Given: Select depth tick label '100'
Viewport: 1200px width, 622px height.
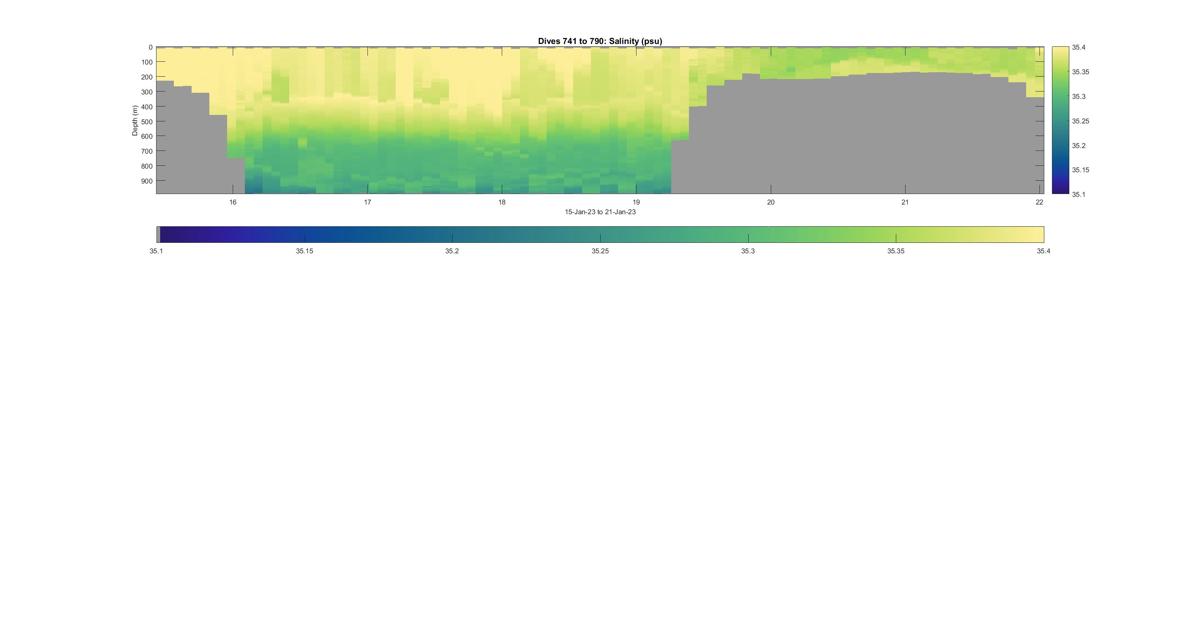Looking at the screenshot, I should [146, 62].
